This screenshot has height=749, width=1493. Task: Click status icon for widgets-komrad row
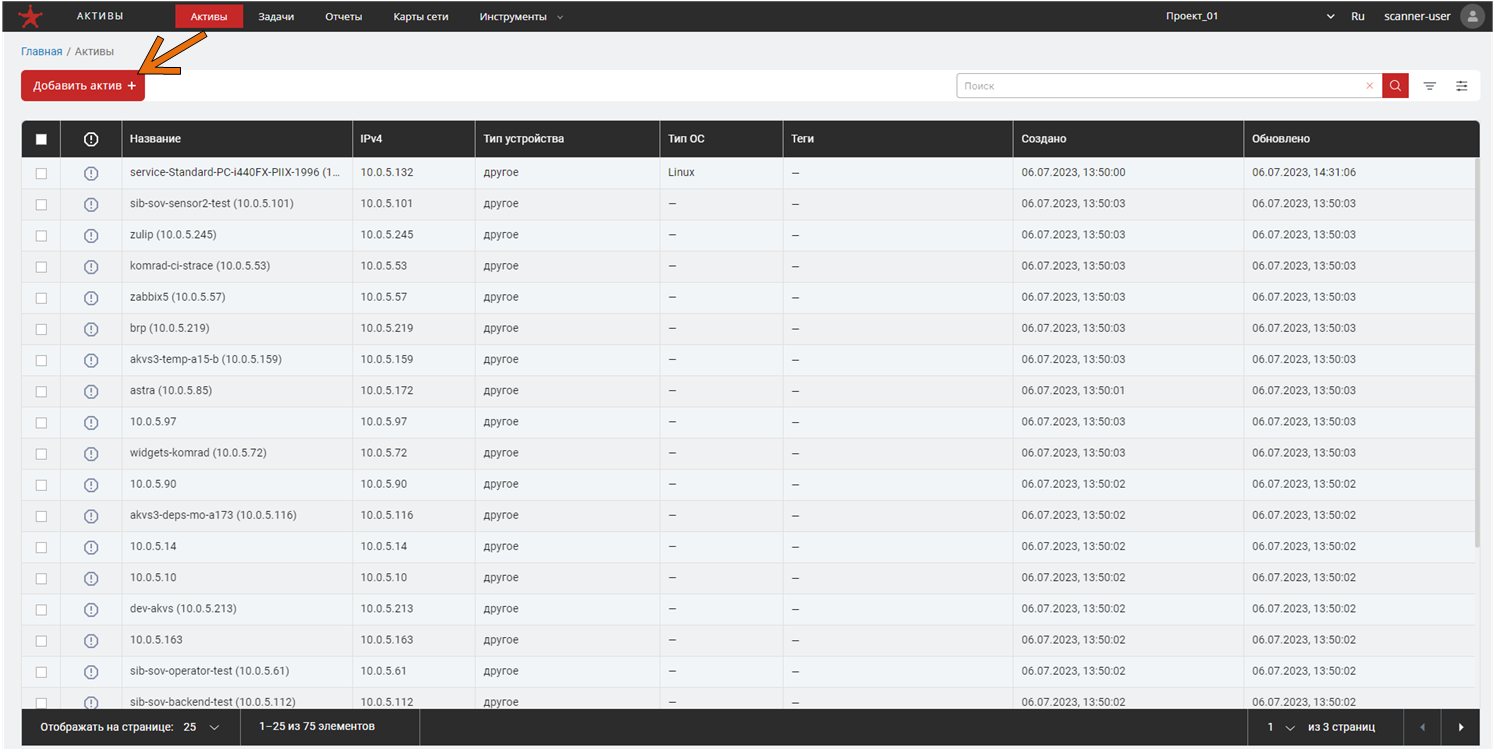[91, 453]
